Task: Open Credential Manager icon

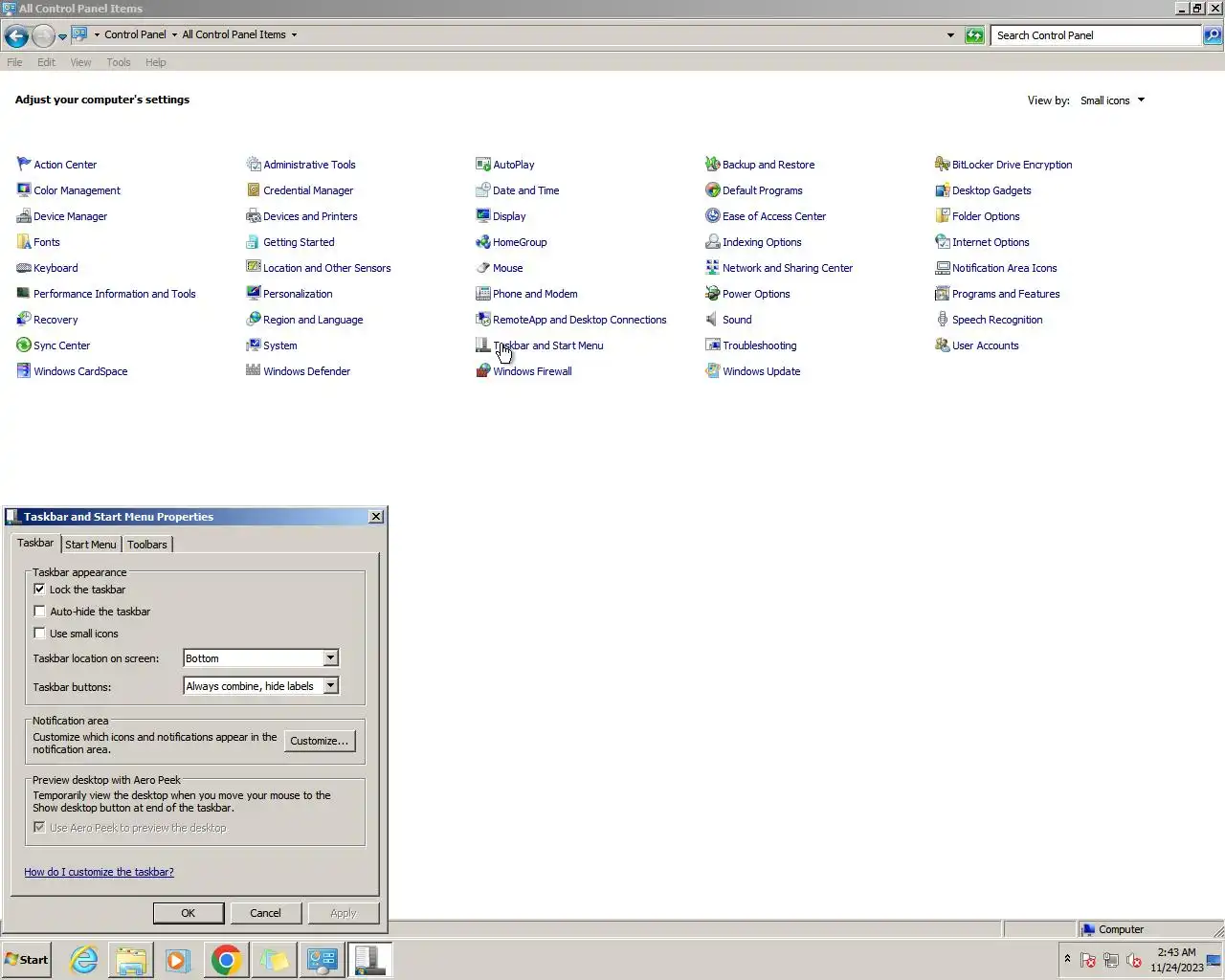Action: [254, 190]
